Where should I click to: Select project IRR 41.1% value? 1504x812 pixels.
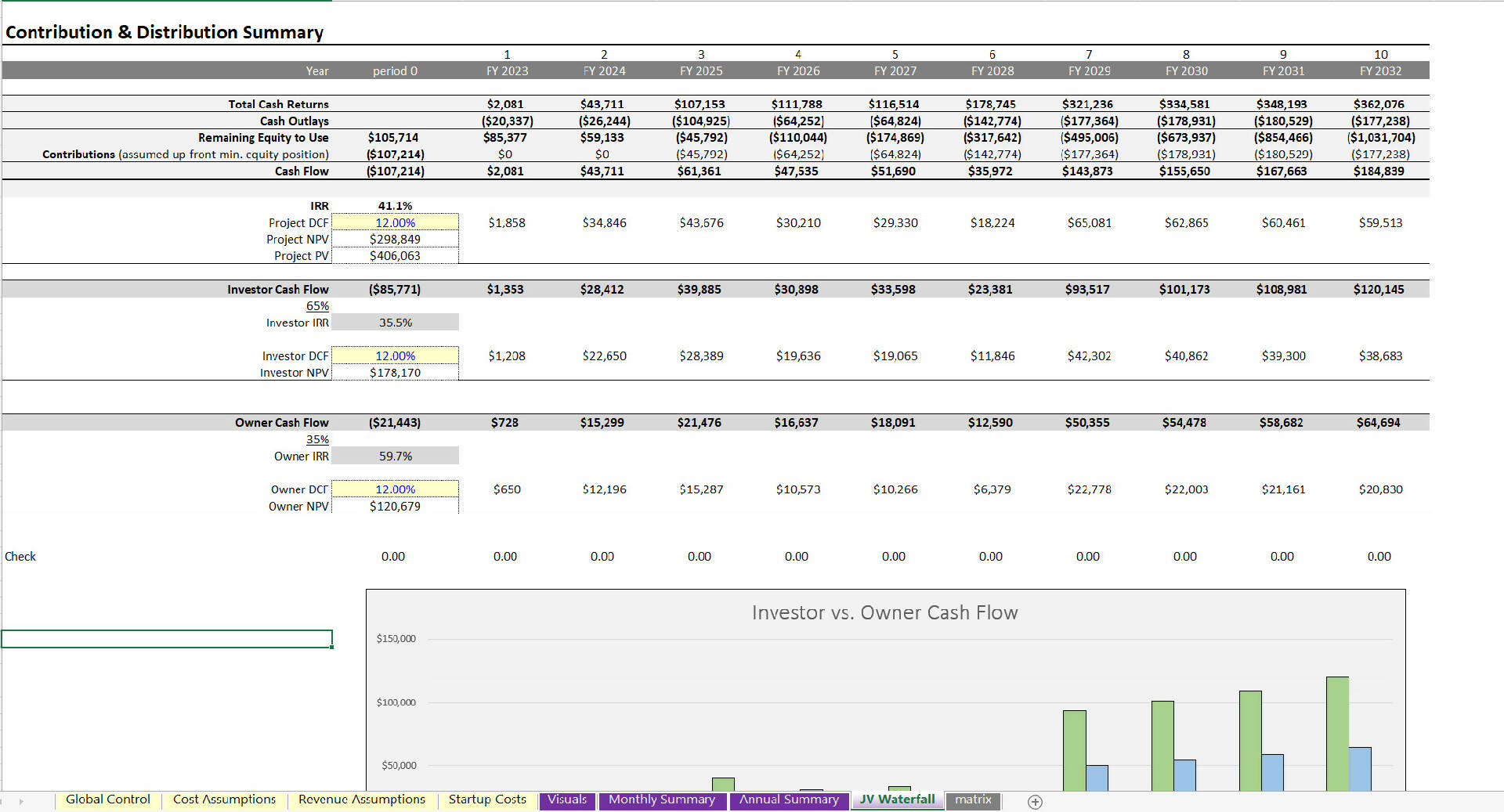pyautogui.click(x=395, y=206)
